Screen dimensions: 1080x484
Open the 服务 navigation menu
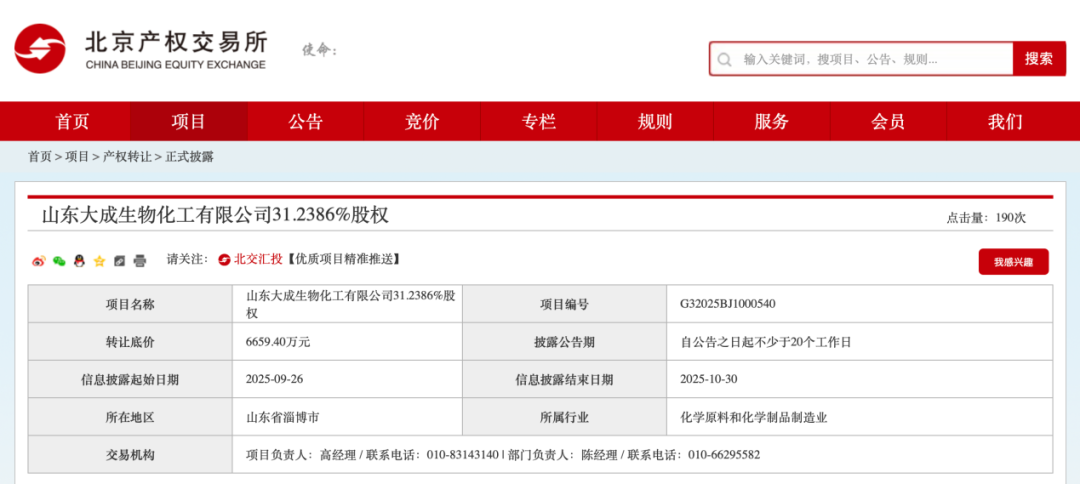pyautogui.click(x=771, y=122)
